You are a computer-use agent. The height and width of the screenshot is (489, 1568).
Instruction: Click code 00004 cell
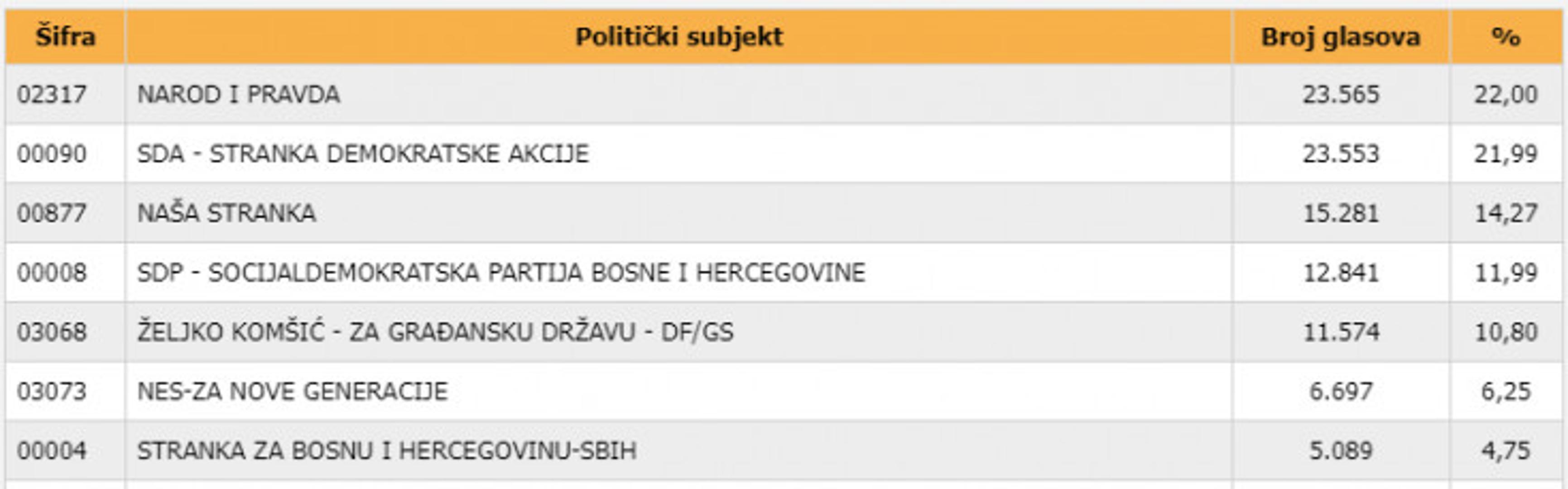coord(52,451)
